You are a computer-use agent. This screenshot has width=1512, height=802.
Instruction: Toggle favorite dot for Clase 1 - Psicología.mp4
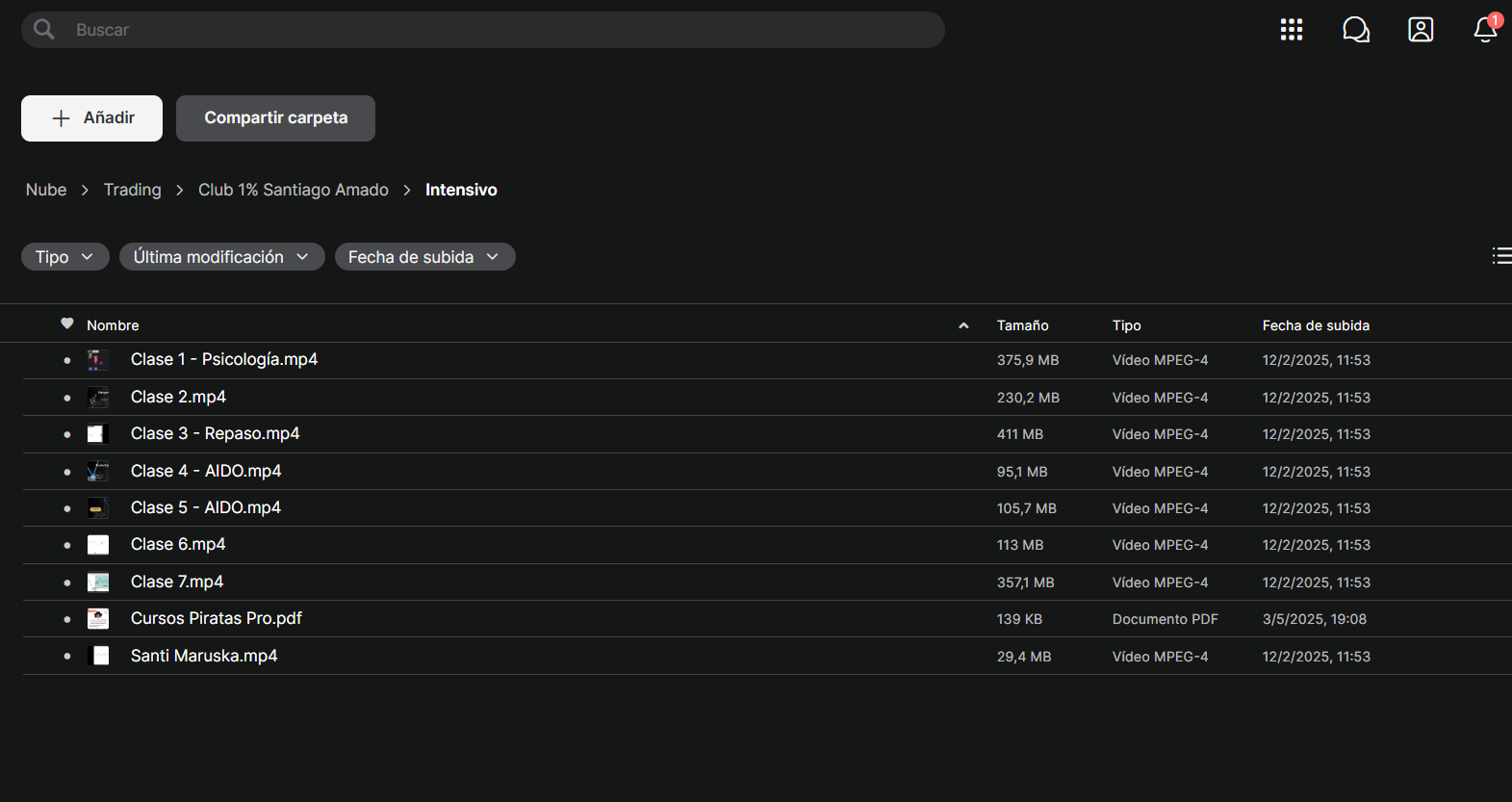(x=67, y=360)
